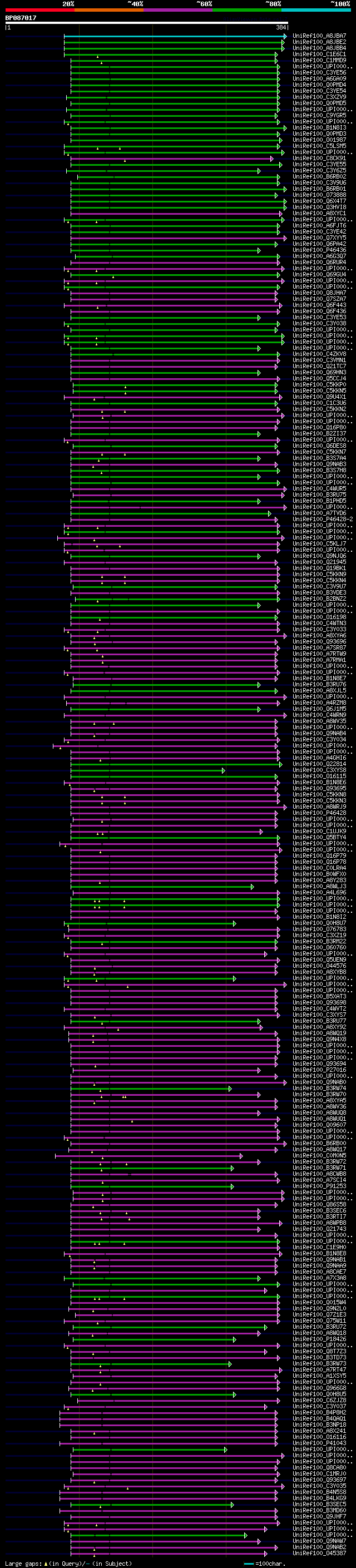Click the cyan ~100% identity legend segment
This screenshot has height=1568, width=356.
tap(316, 11)
